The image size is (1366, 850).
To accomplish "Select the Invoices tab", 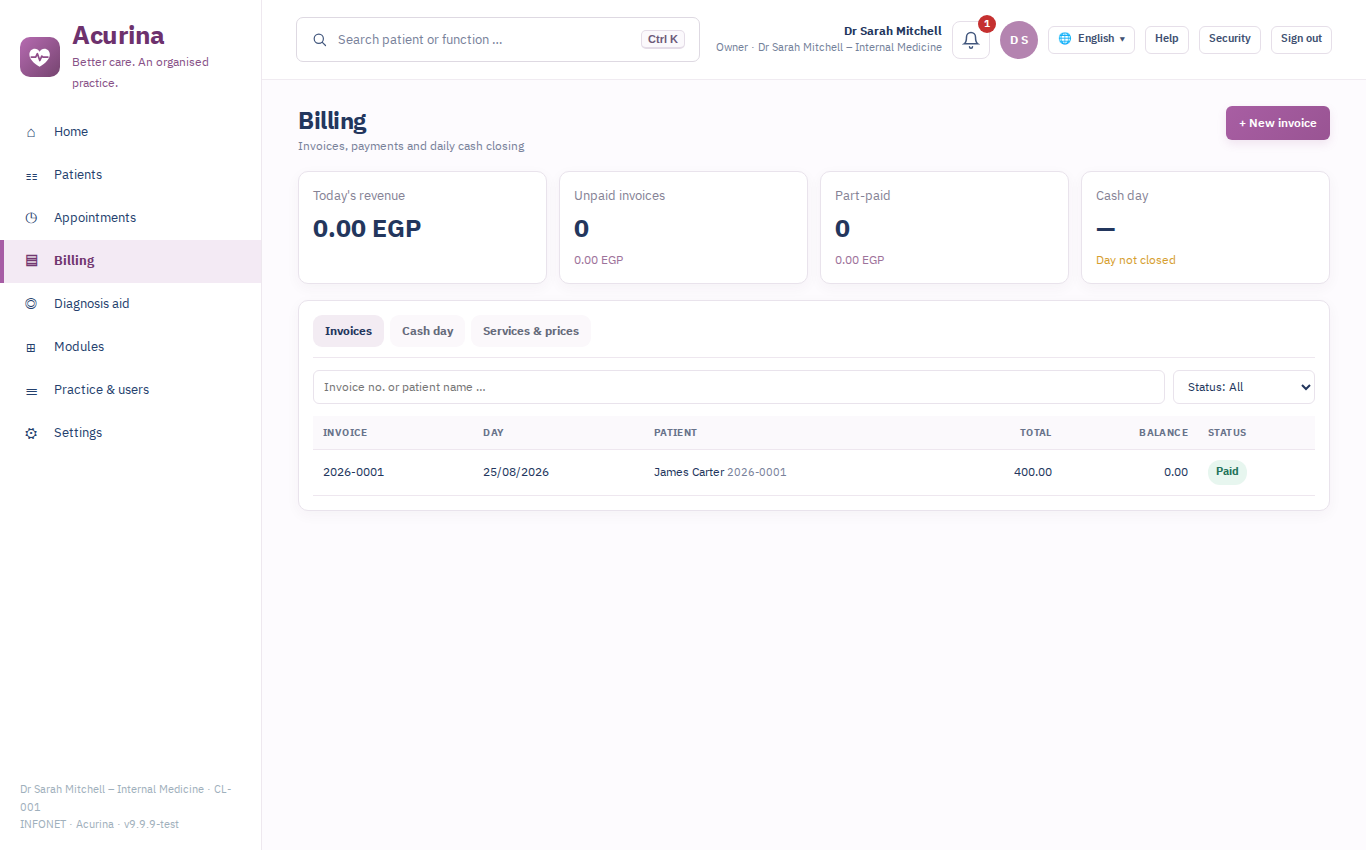I will click(x=348, y=331).
